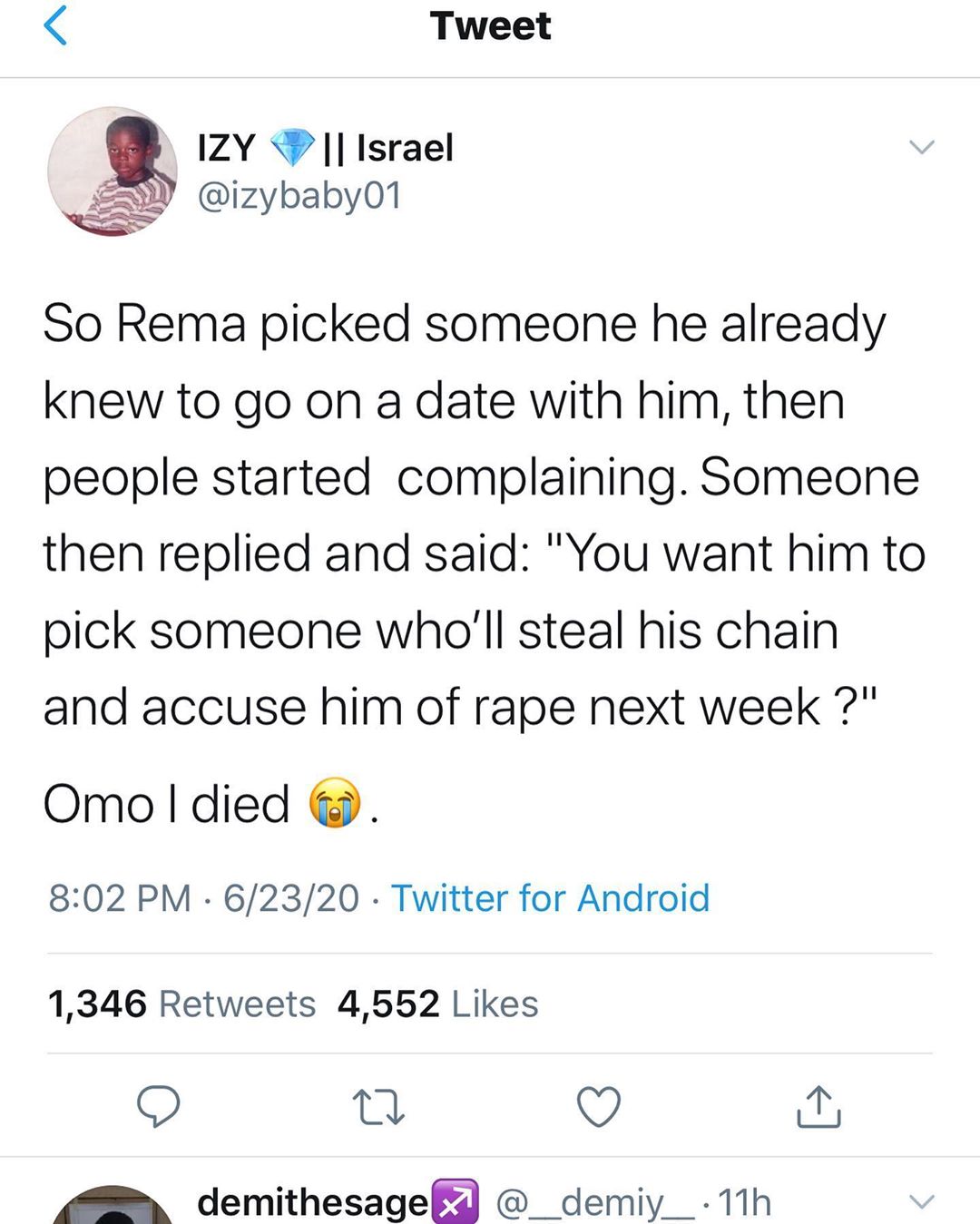The image size is (980, 1224).
Task: Open demithesage display name
Action: coord(313,1202)
